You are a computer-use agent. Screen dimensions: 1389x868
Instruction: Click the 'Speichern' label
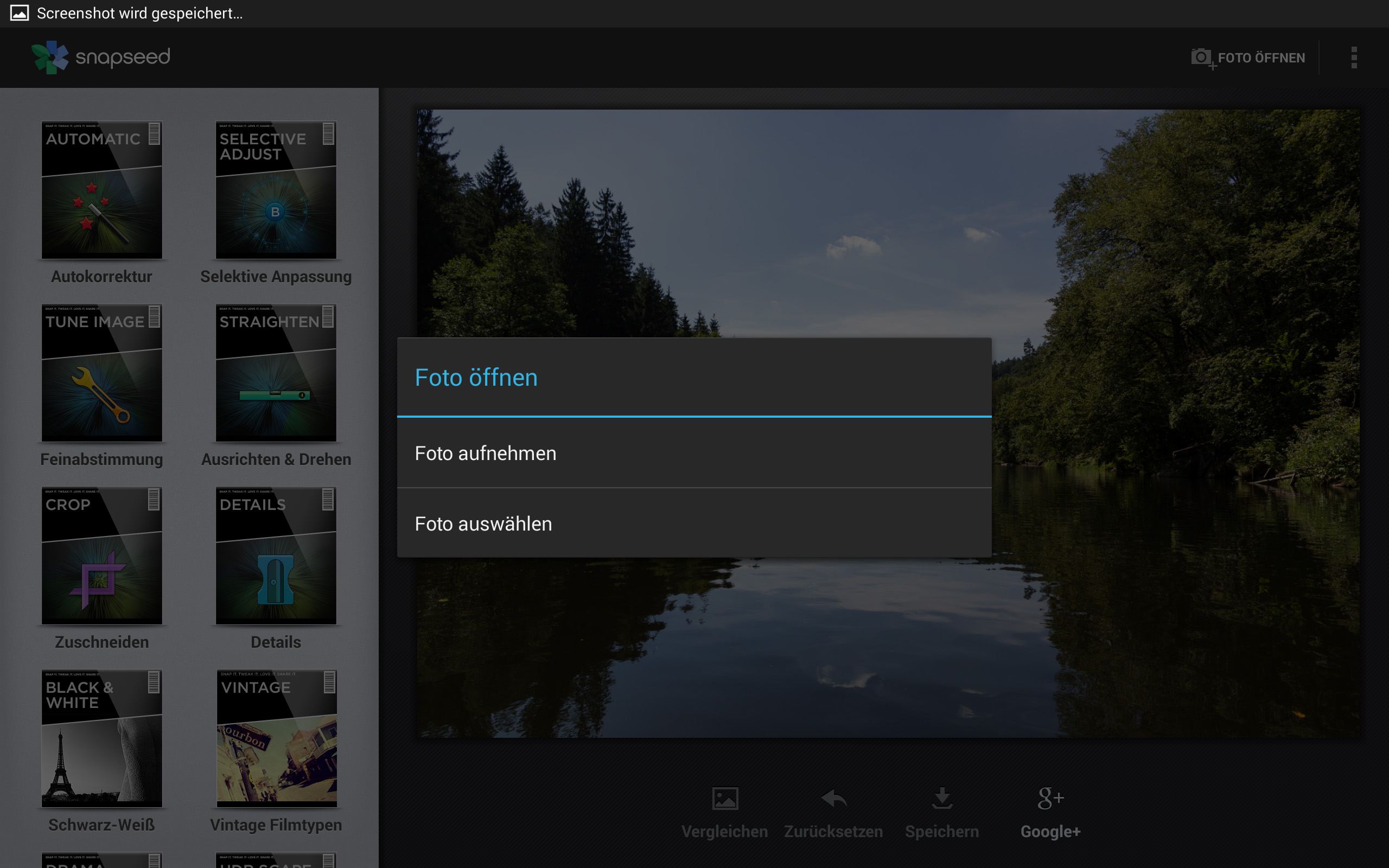click(x=942, y=832)
